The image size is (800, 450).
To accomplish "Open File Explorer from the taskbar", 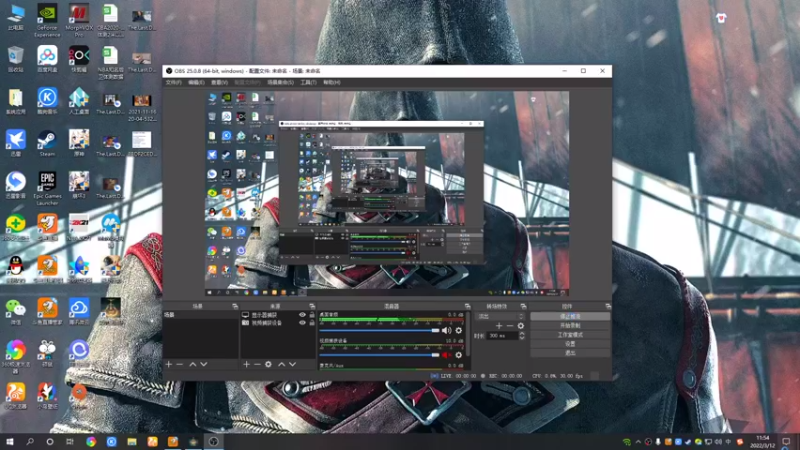I will [x=132, y=442].
